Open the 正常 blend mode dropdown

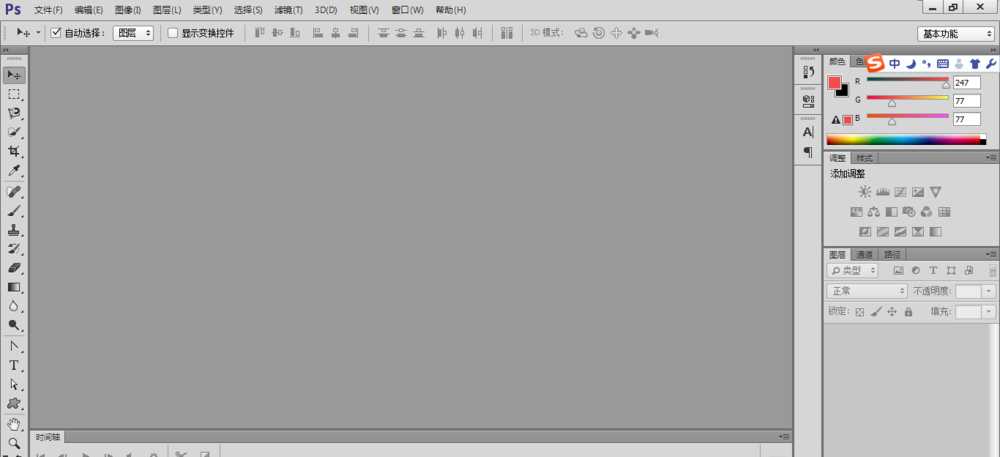tap(867, 291)
